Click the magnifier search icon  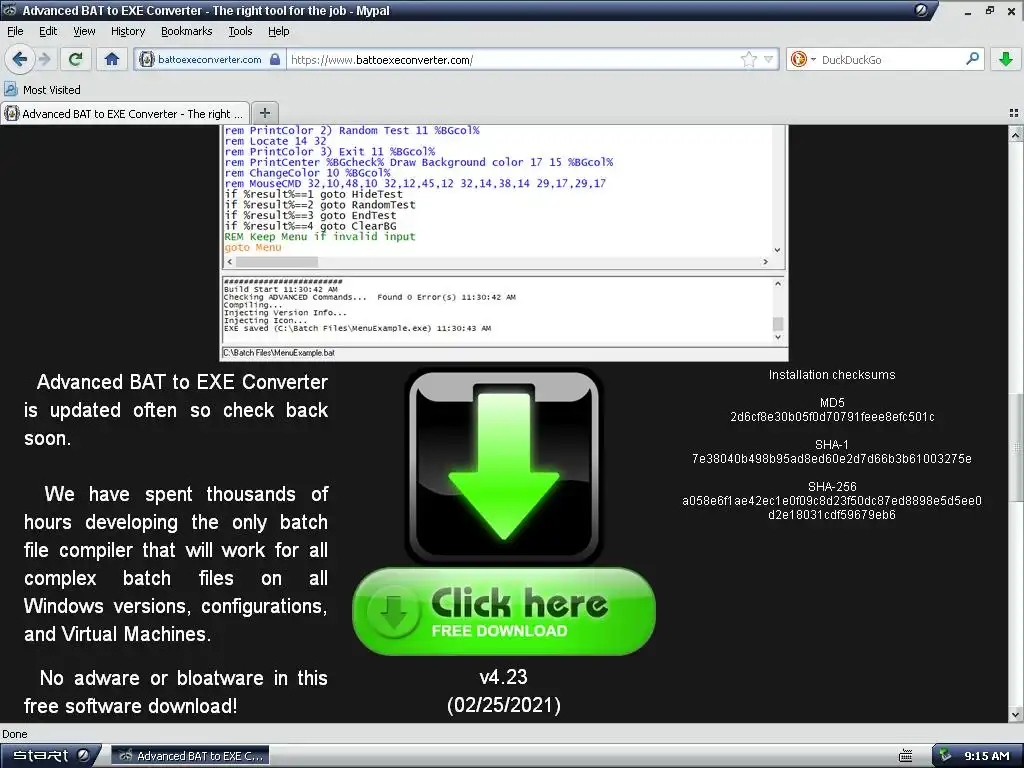tap(972, 59)
